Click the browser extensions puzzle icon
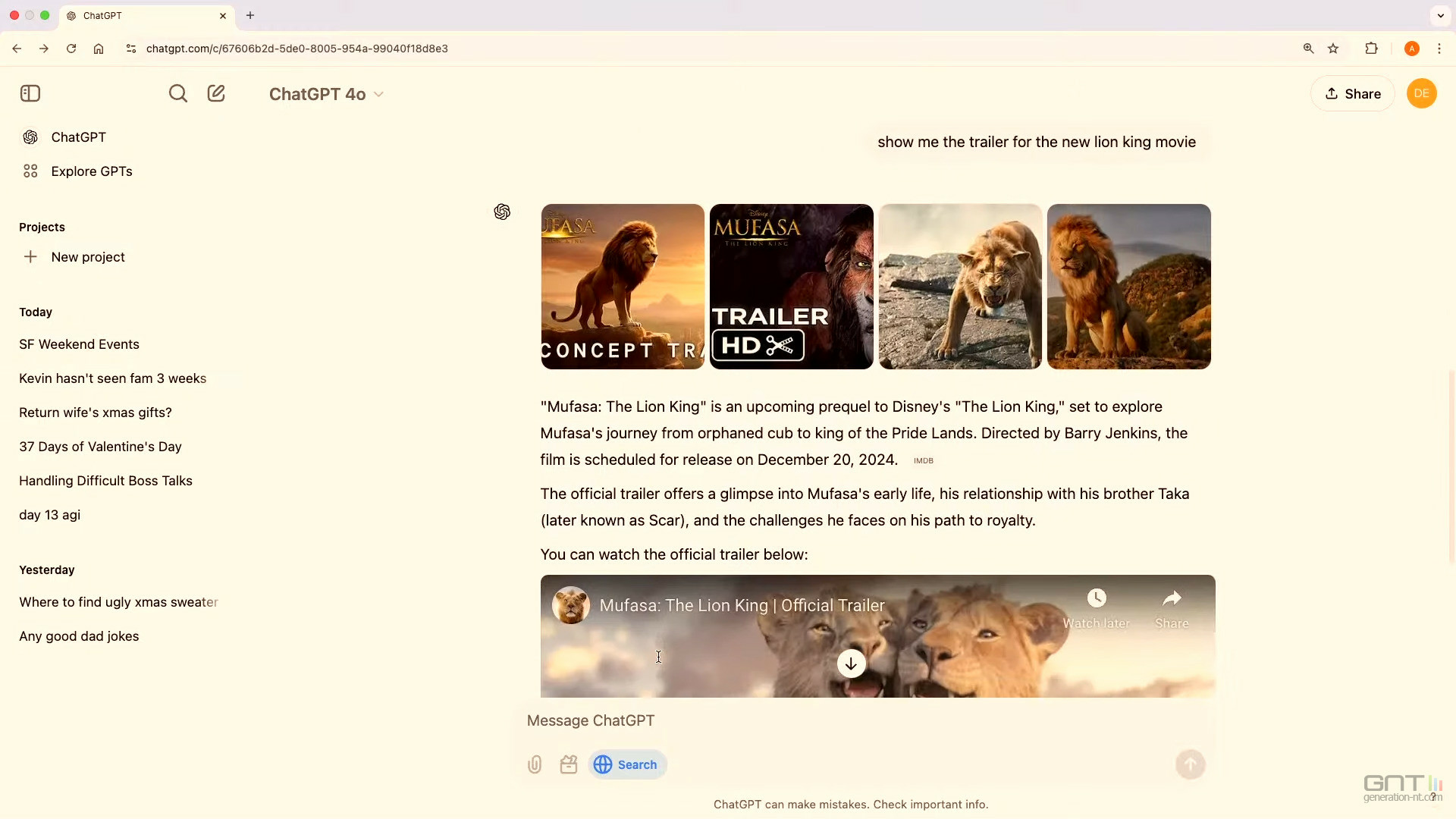This screenshot has height=819, width=1456. [1371, 49]
